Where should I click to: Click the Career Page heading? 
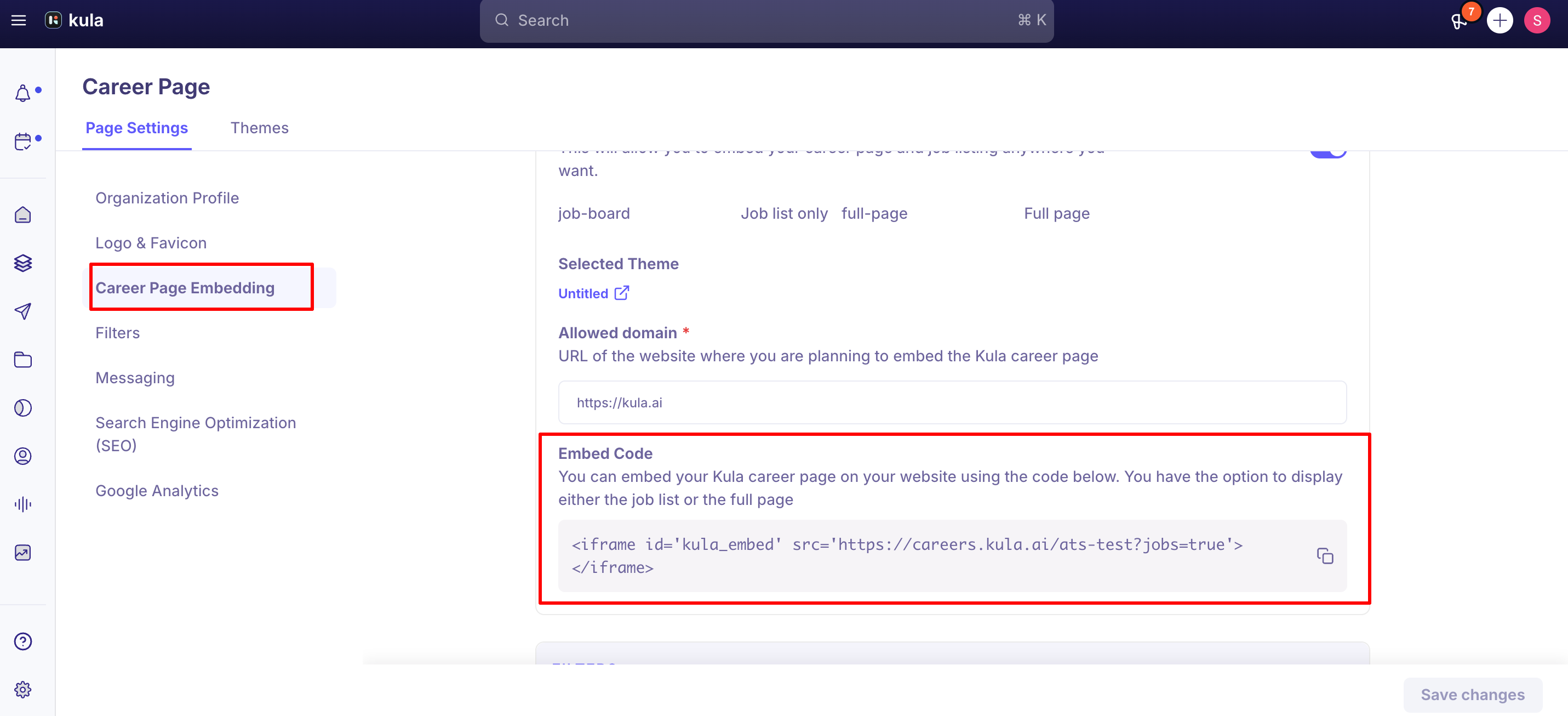pos(146,87)
